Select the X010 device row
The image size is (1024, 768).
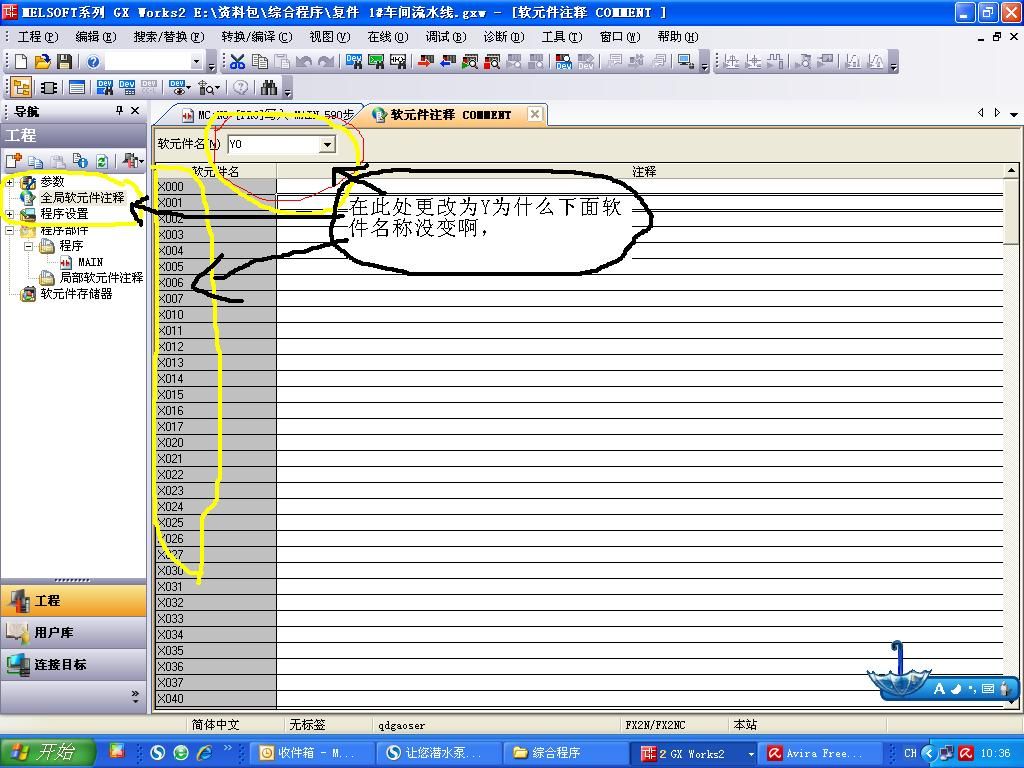216,315
